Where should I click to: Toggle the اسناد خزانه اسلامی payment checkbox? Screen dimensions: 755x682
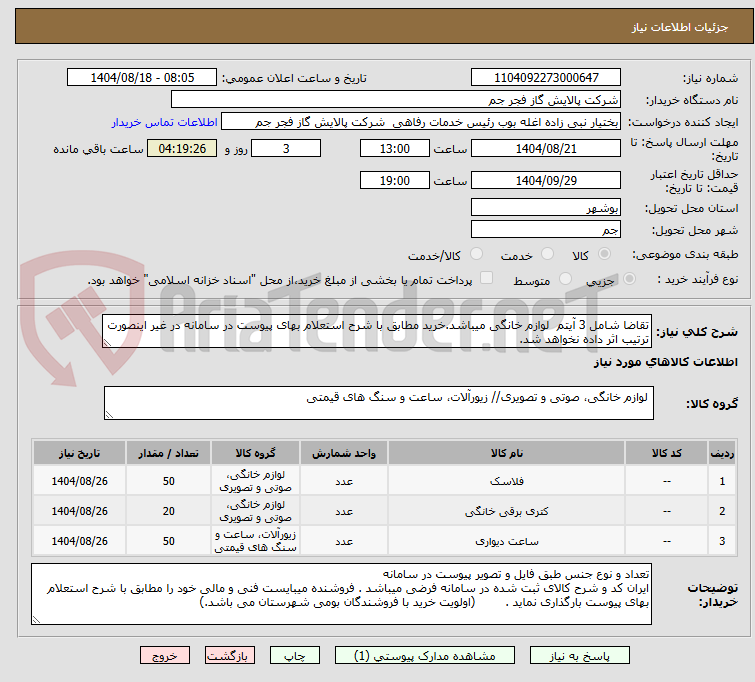(x=487, y=280)
